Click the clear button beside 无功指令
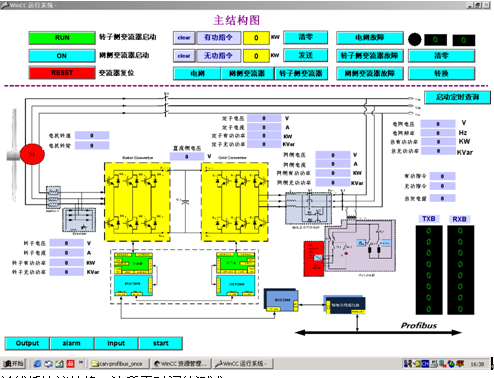The height and width of the screenshot is (378, 494). tap(184, 56)
